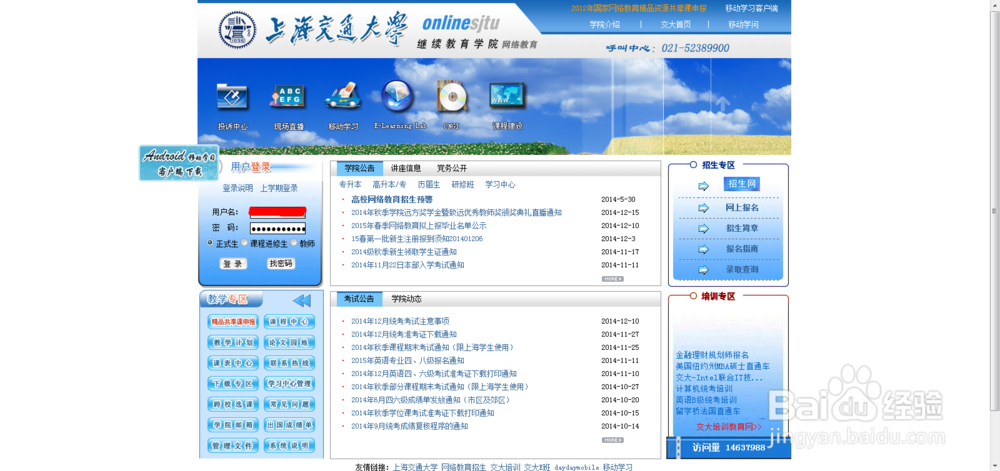
Task: Open the 移动学习客户端 top link
Action: click(x=751, y=8)
